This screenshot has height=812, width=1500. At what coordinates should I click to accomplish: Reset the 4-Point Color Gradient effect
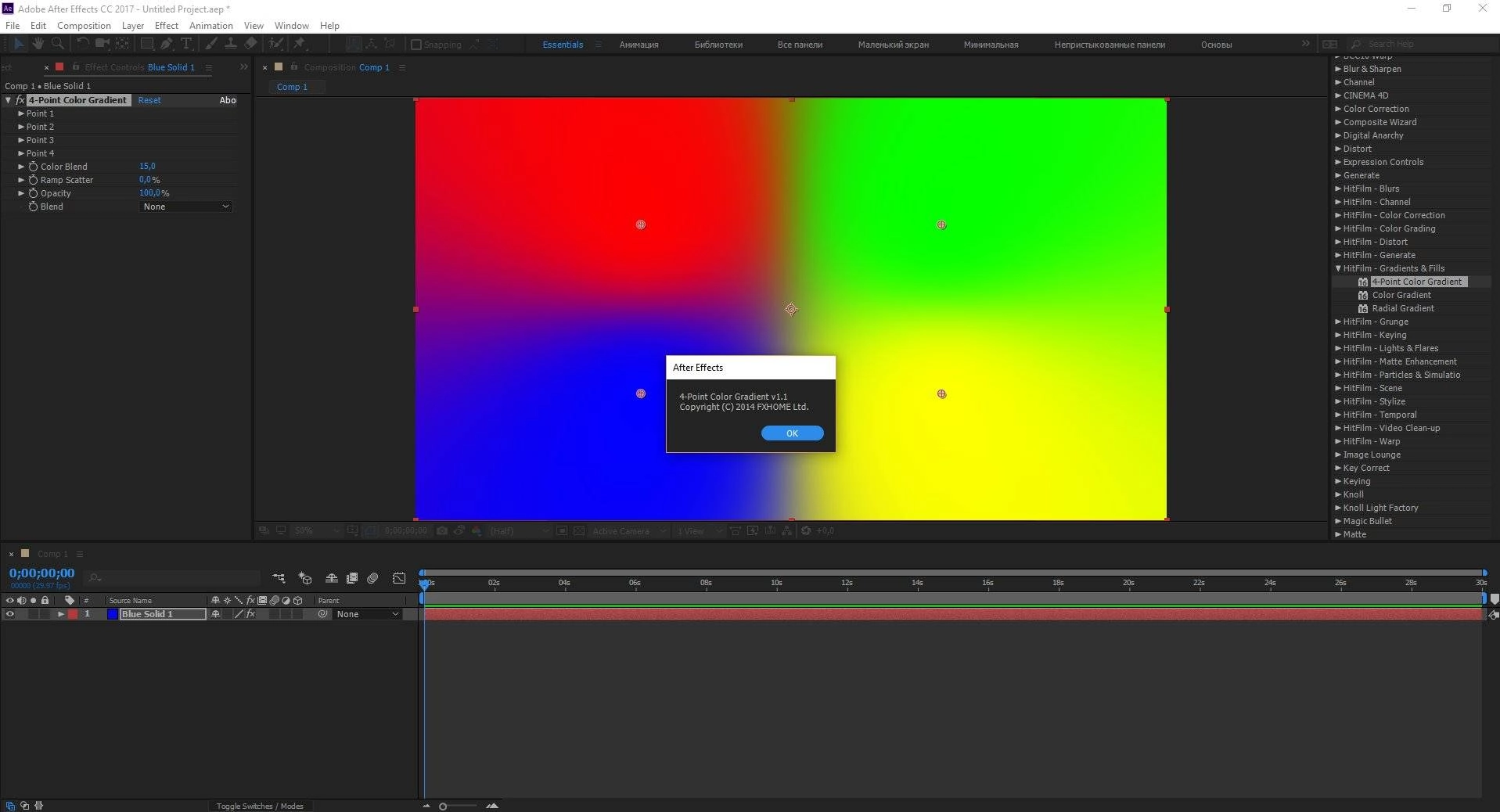[149, 100]
